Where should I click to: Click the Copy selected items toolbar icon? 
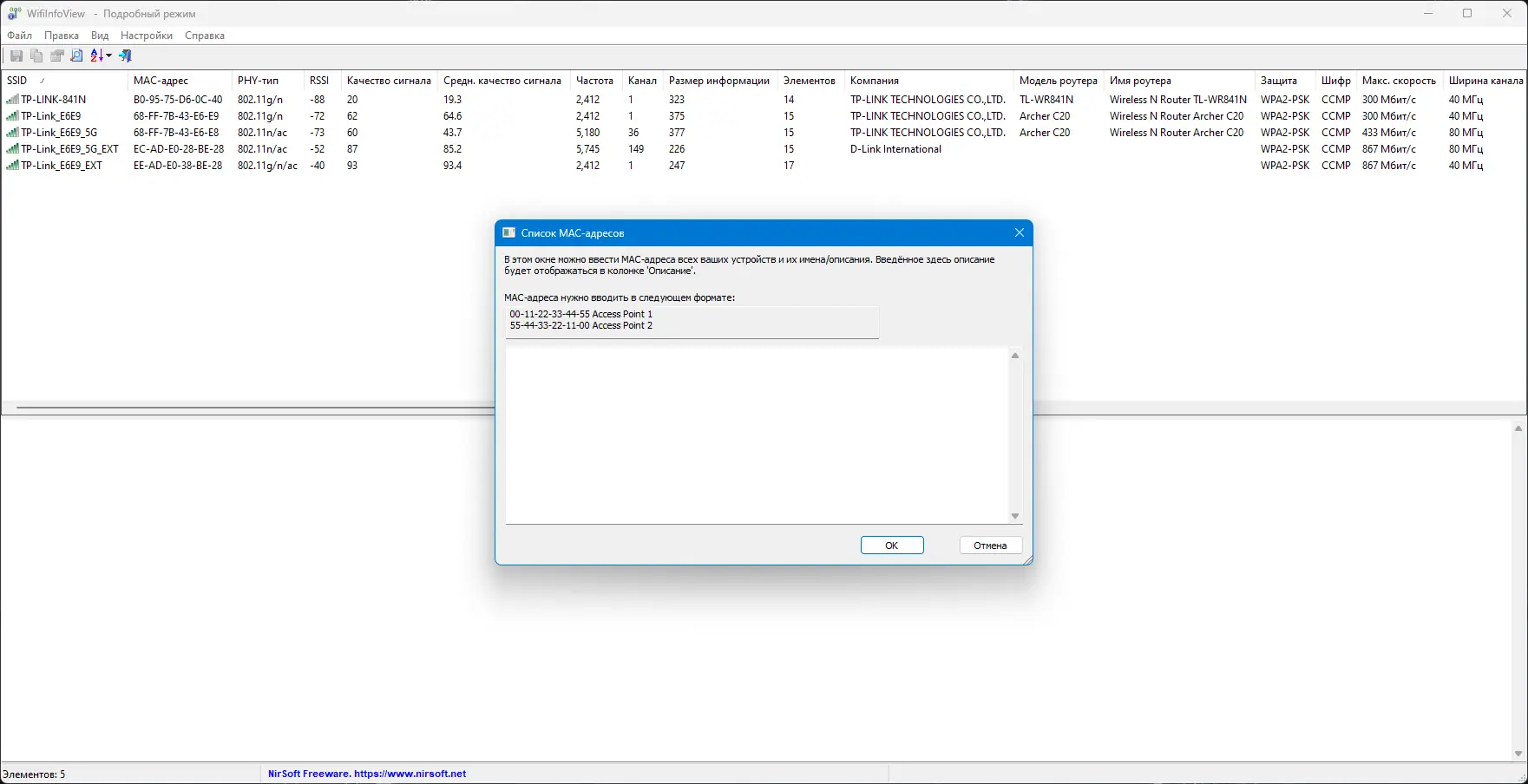click(x=36, y=56)
